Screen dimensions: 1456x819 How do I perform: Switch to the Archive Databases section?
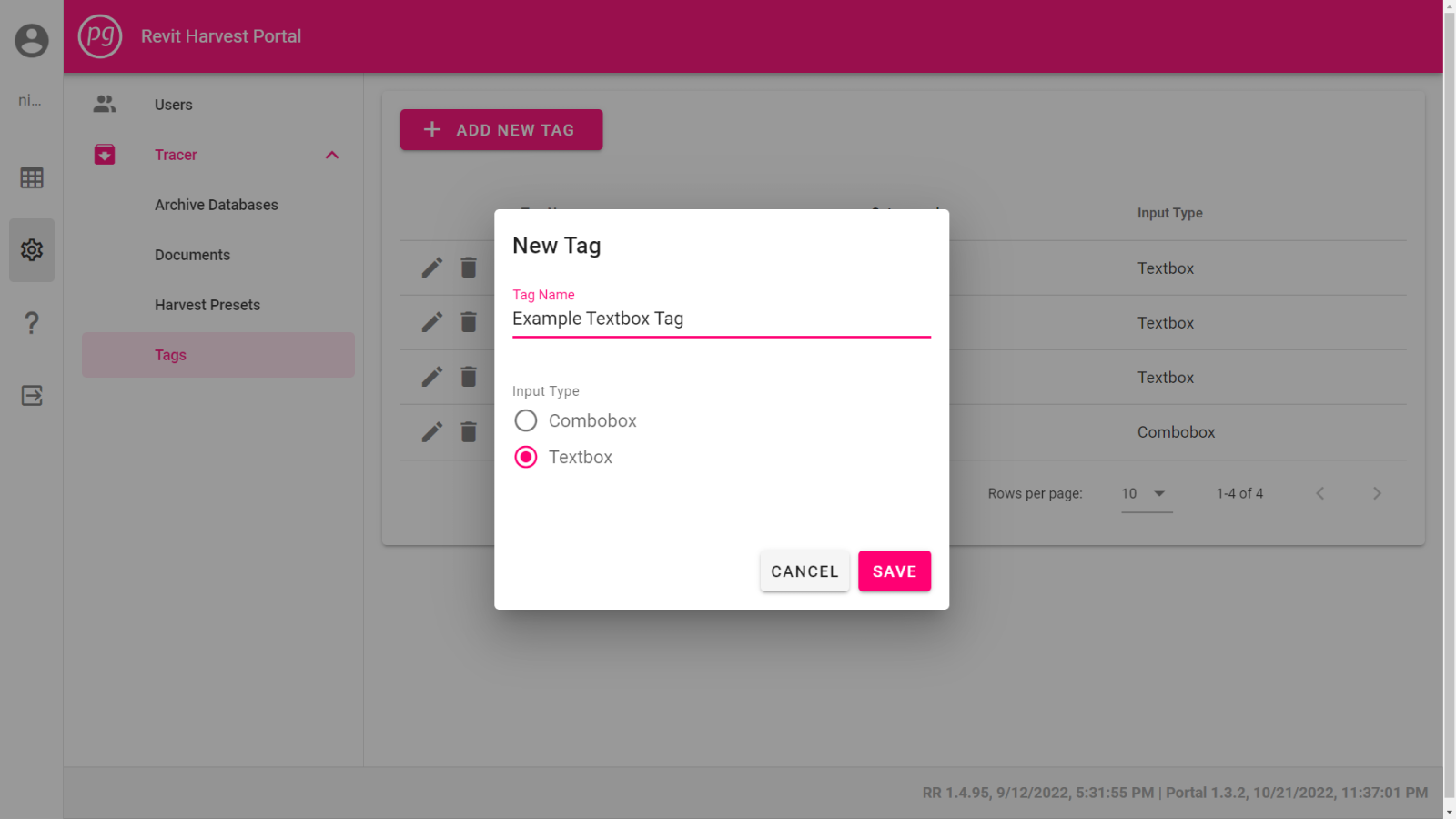[216, 204]
